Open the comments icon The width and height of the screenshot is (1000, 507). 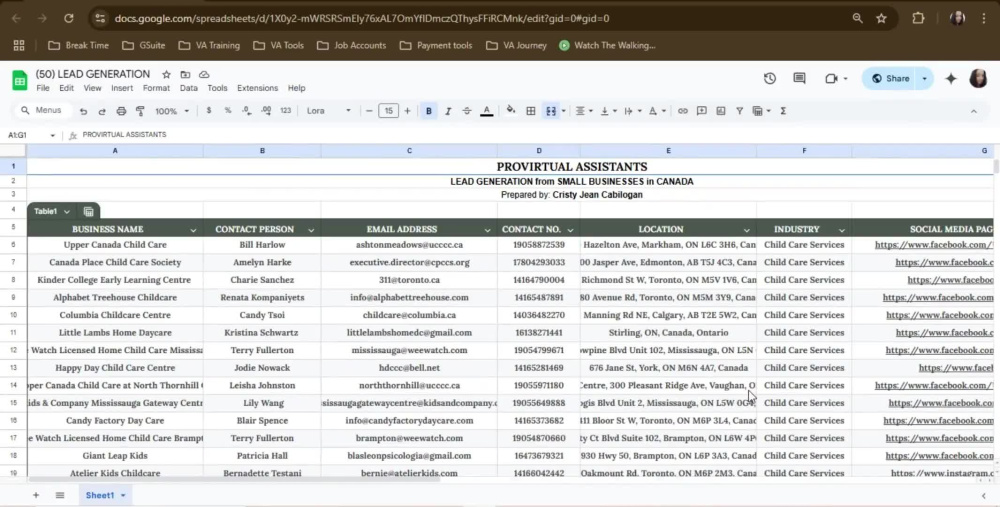(x=799, y=78)
